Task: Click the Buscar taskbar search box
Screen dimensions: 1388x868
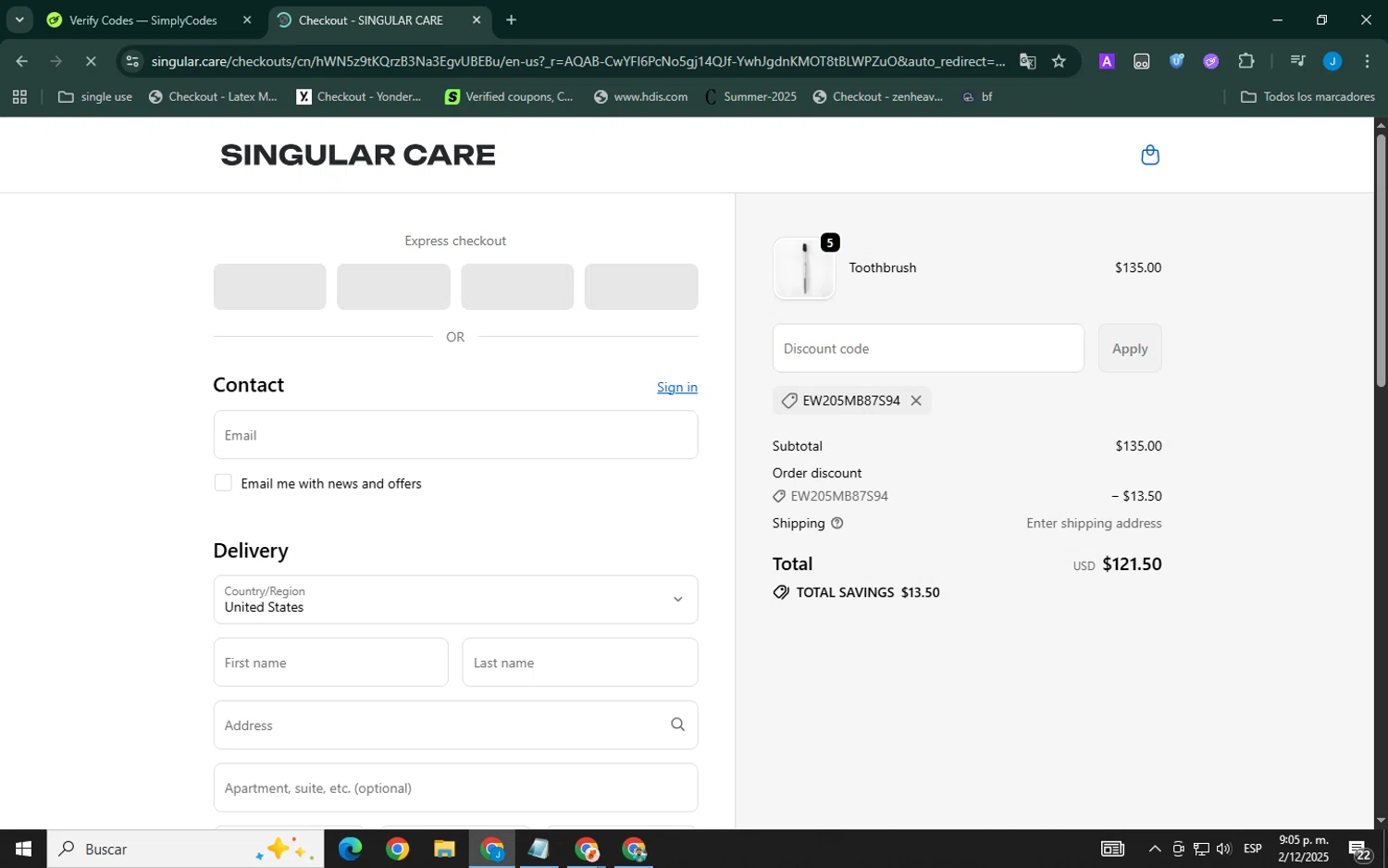Action: coord(185,849)
